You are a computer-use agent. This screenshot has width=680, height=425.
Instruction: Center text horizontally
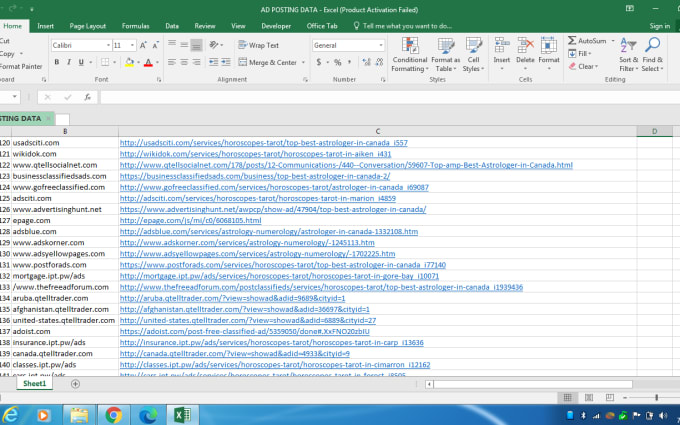pos(184,62)
